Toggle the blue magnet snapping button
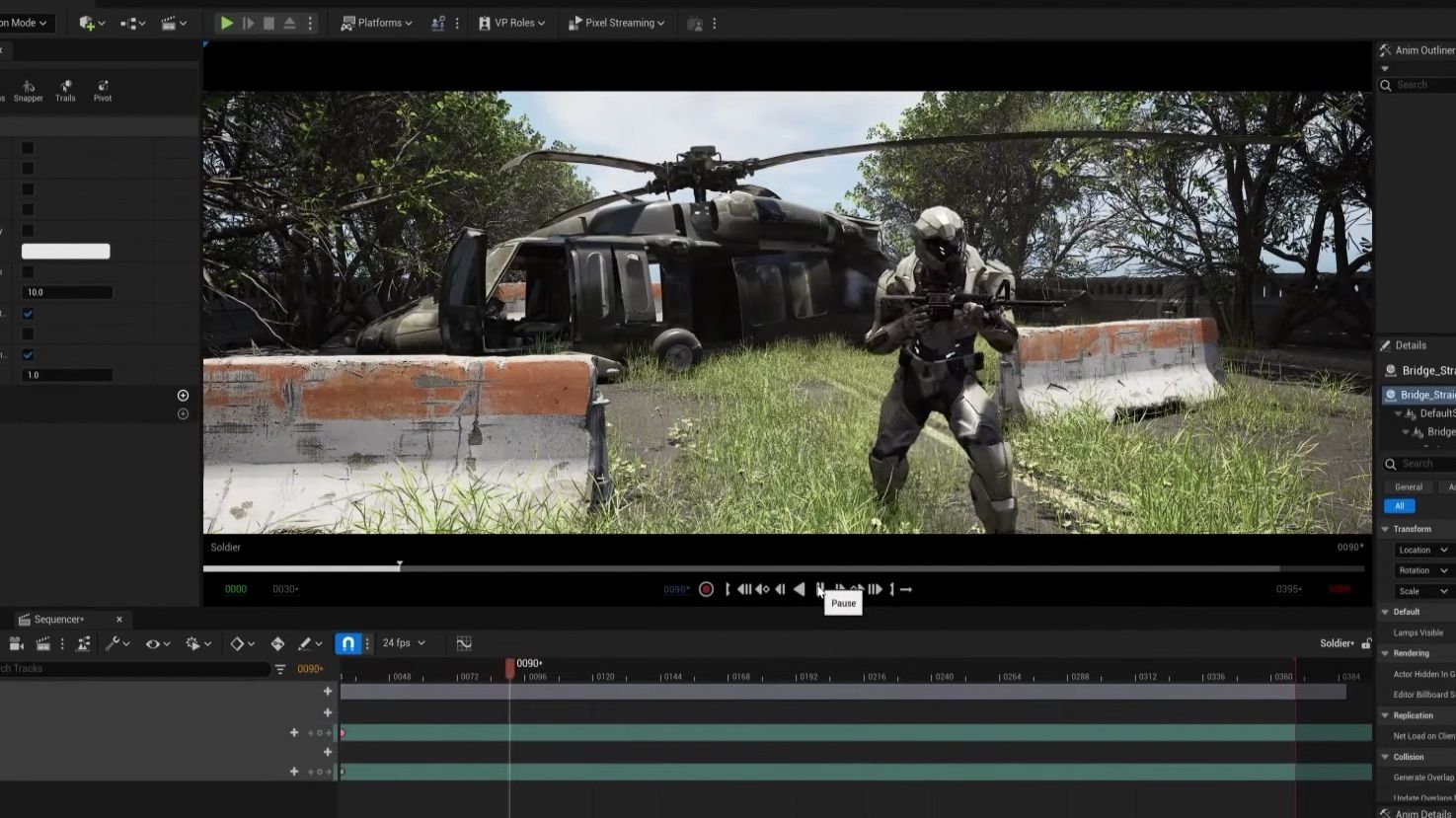 [x=347, y=643]
